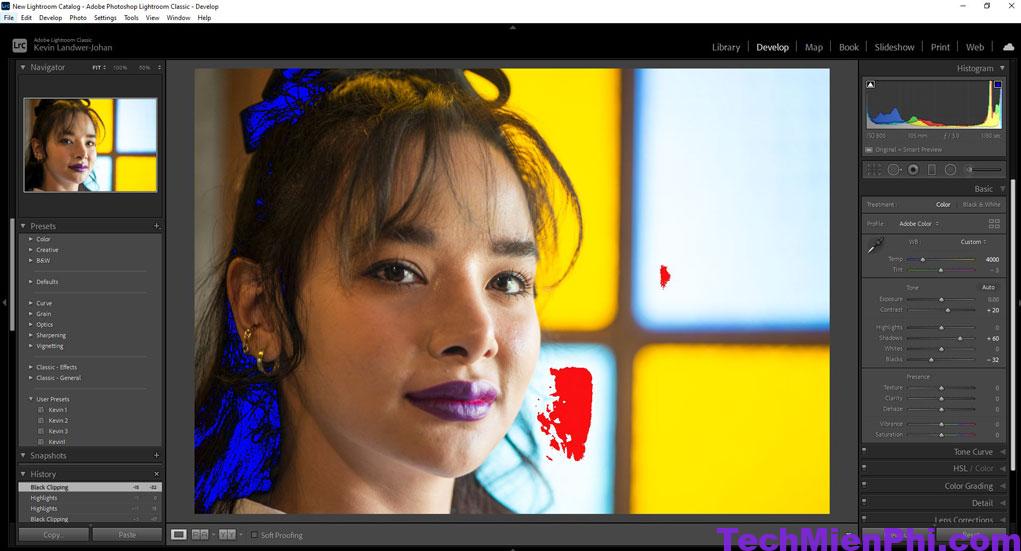Create a new snapshot with plus icon
1021x551 pixels.
tap(156, 455)
